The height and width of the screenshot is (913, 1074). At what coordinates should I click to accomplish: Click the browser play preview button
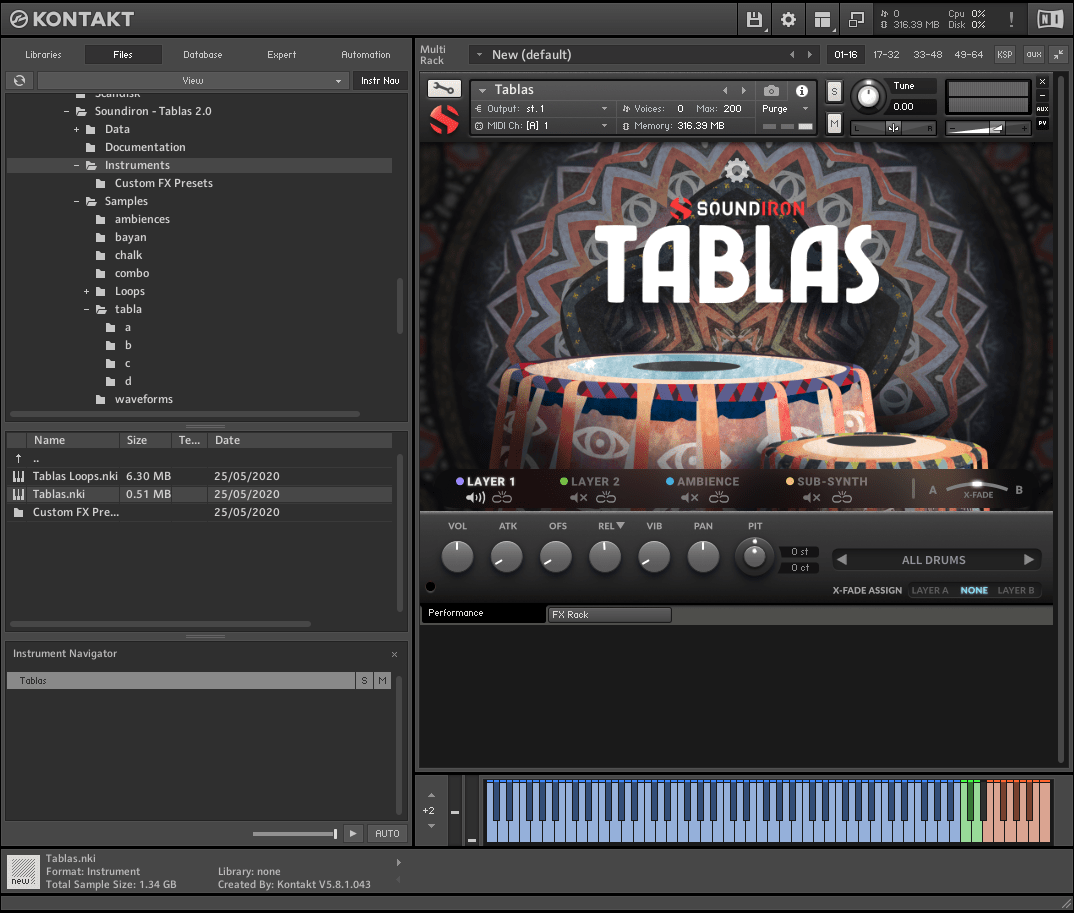(x=353, y=834)
